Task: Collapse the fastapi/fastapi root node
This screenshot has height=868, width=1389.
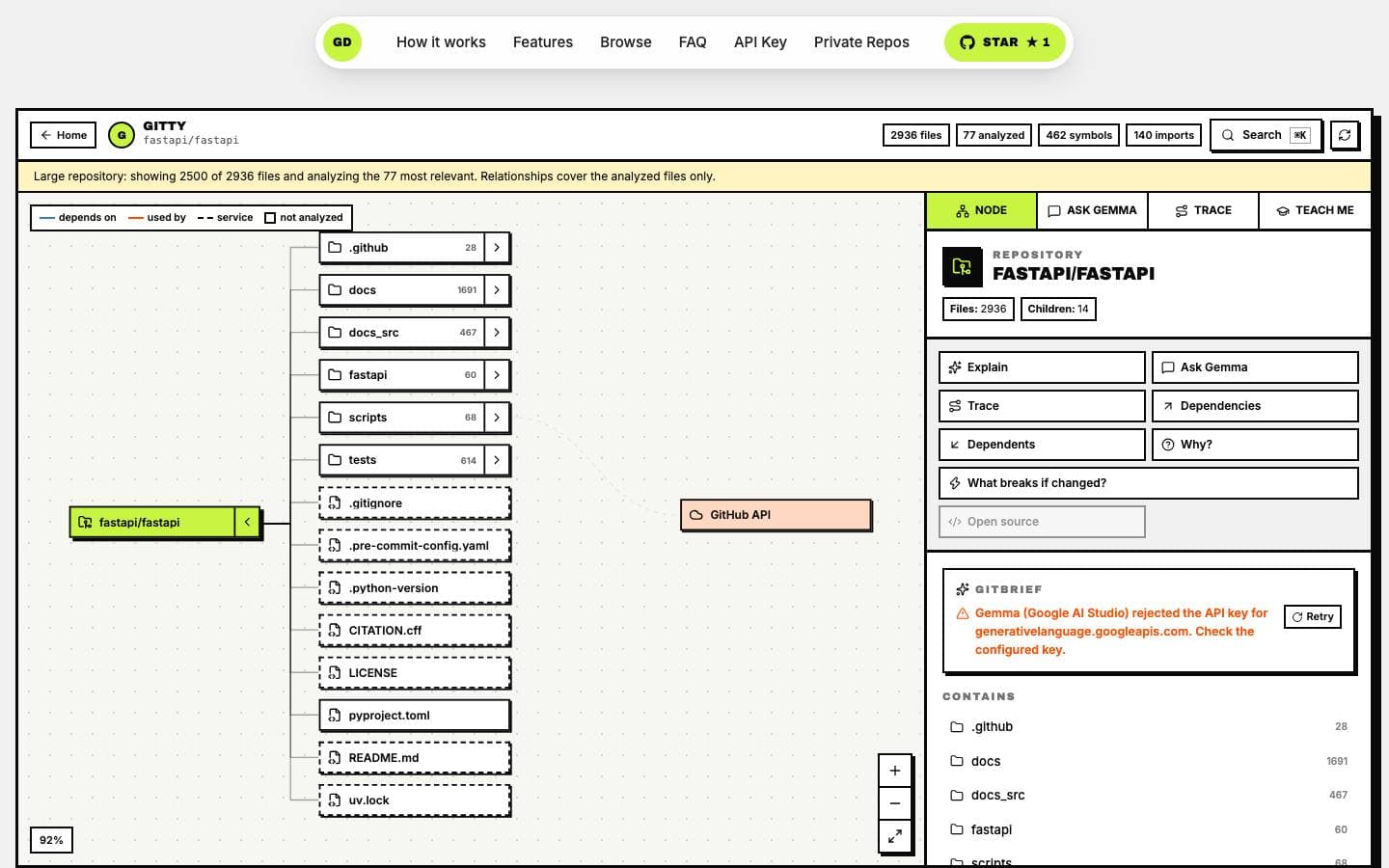Action: click(x=248, y=523)
